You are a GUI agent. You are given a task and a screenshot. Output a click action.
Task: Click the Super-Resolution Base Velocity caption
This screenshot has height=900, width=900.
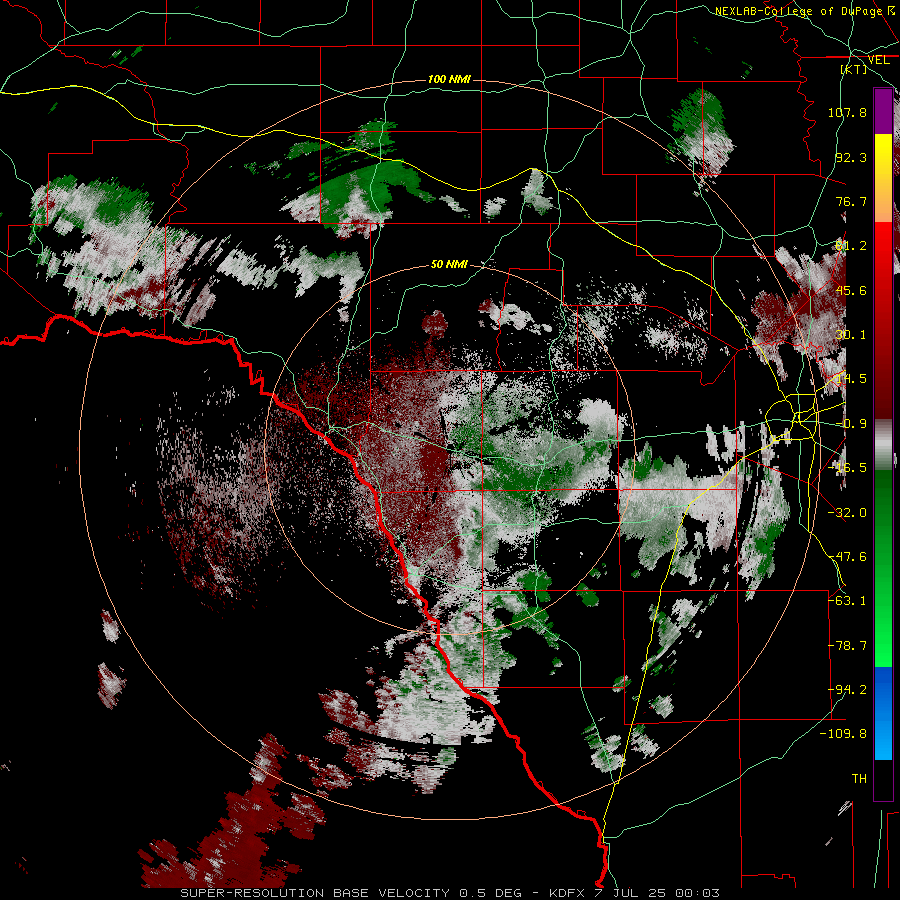coord(449,893)
